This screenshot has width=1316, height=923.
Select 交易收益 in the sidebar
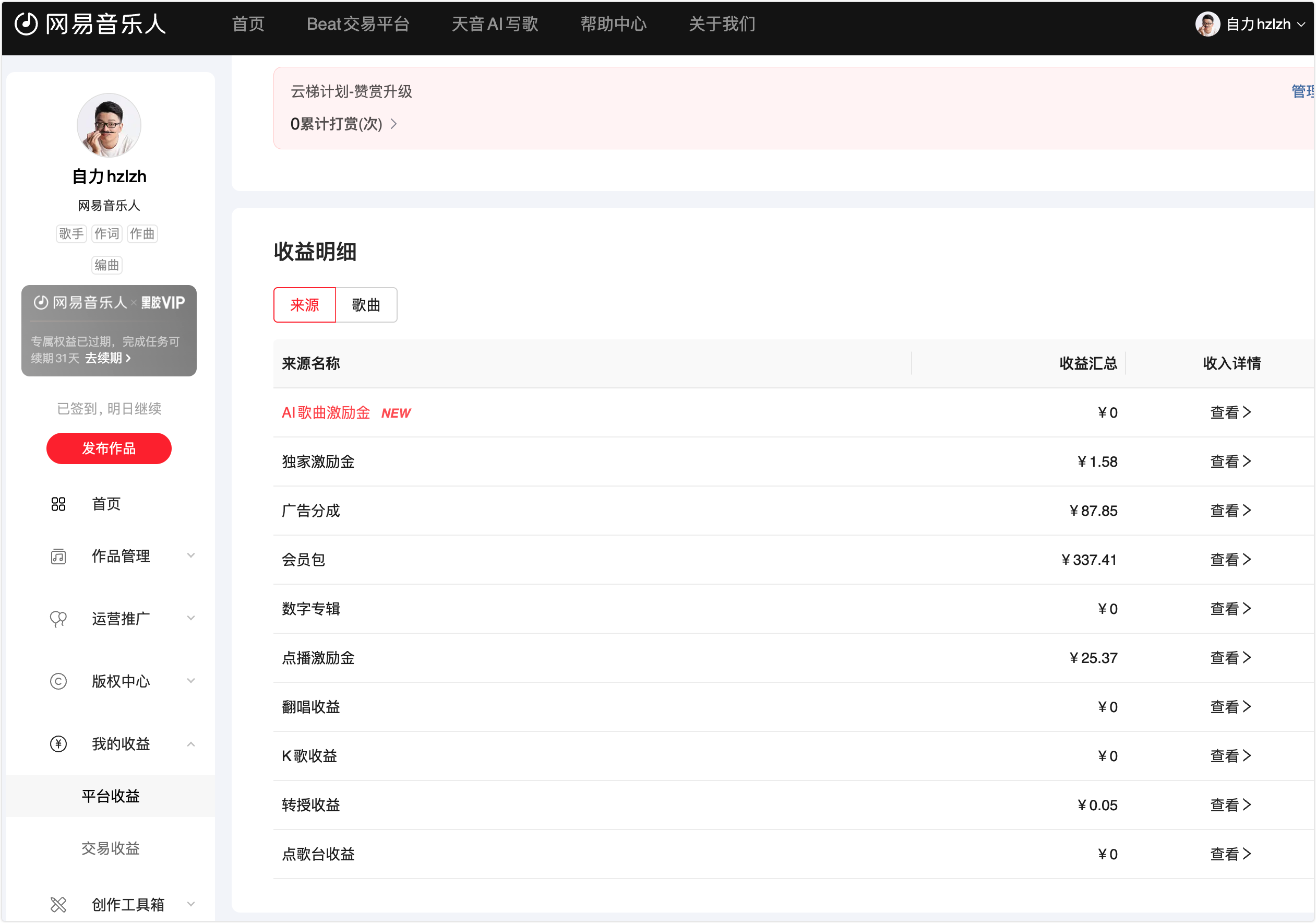pos(111,848)
